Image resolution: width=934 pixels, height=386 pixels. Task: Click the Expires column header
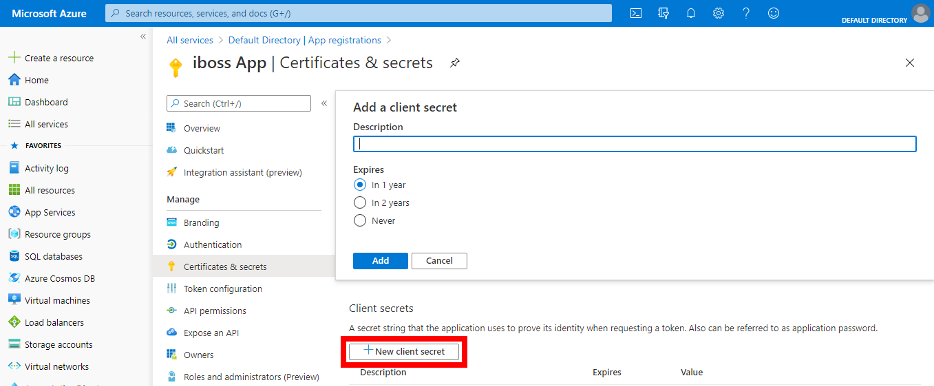(x=607, y=372)
